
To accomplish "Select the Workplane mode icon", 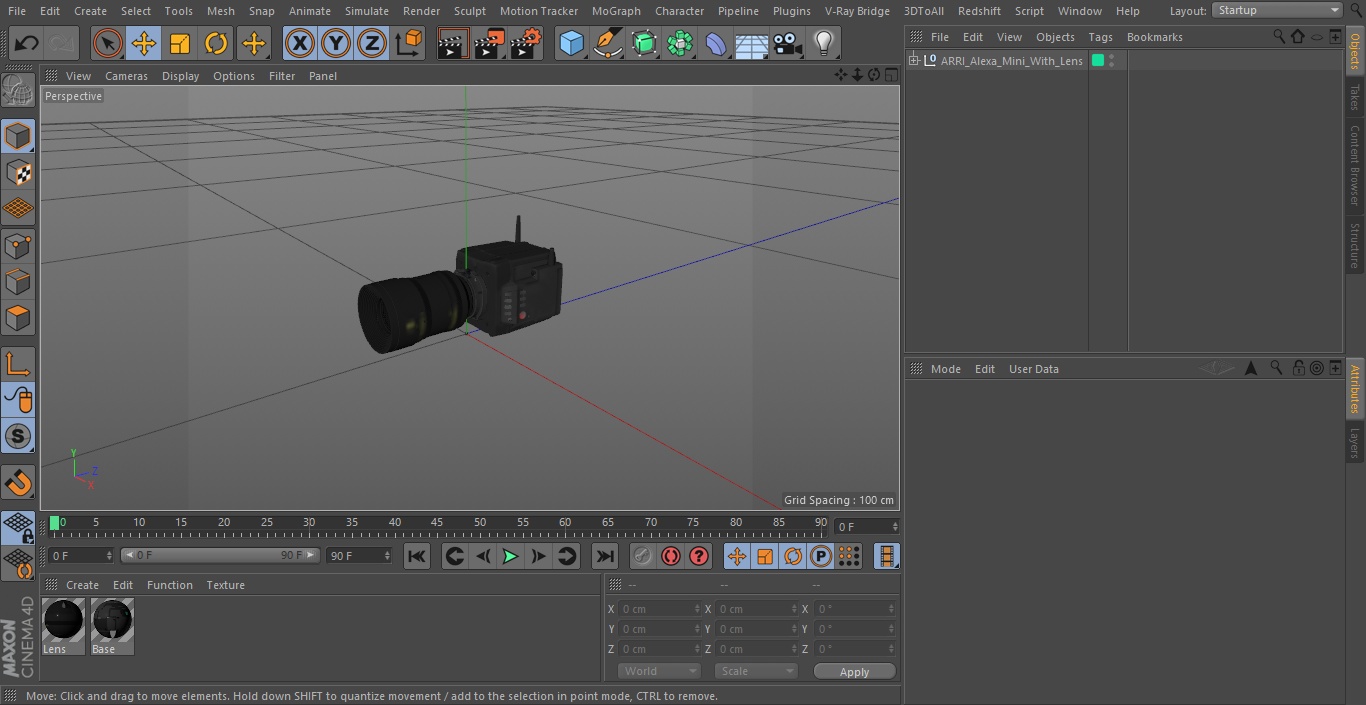I will point(18,209).
